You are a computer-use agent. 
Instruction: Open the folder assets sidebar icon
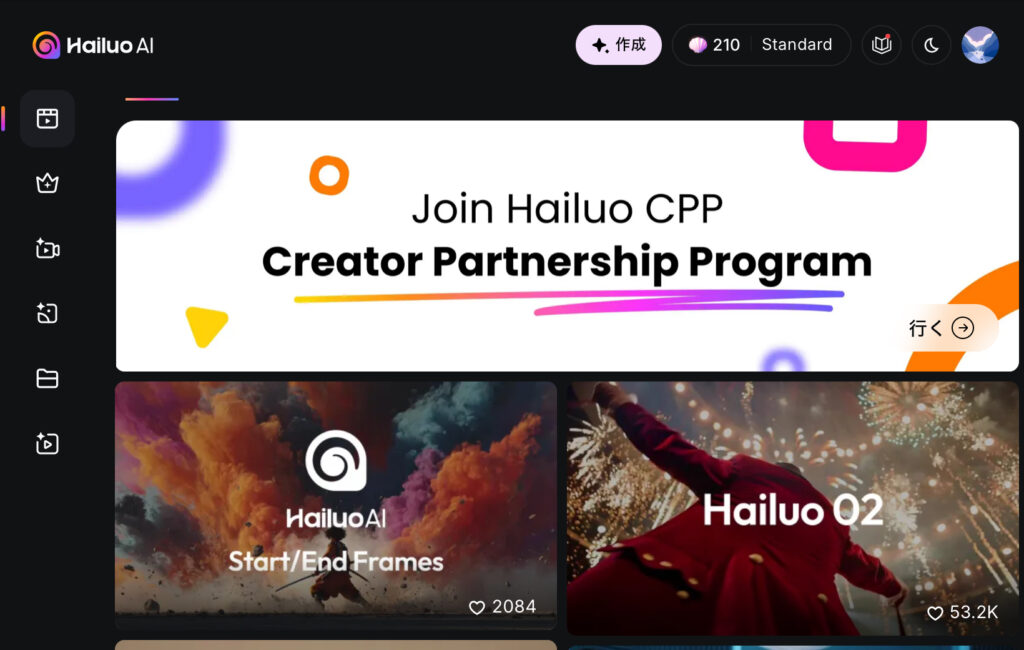pyautogui.click(x=47, y=378)
